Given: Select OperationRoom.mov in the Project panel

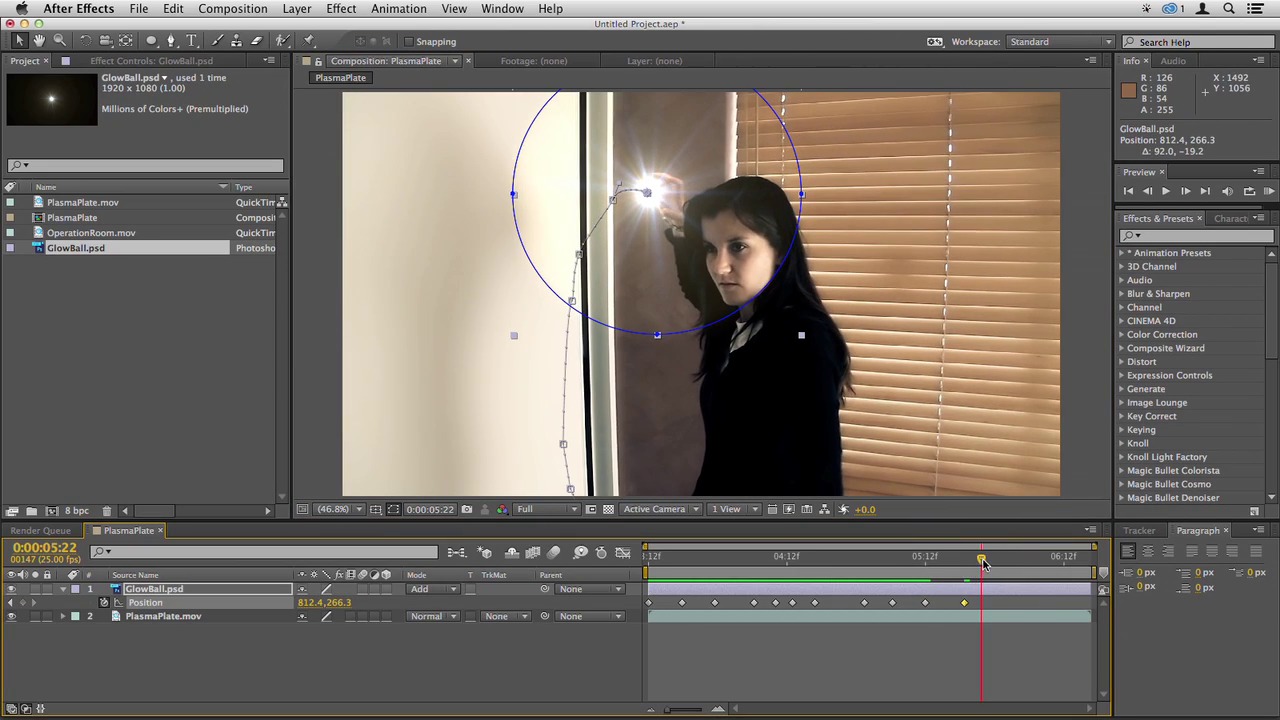Looking at the screenshot, I should click(x=91, y=233).
